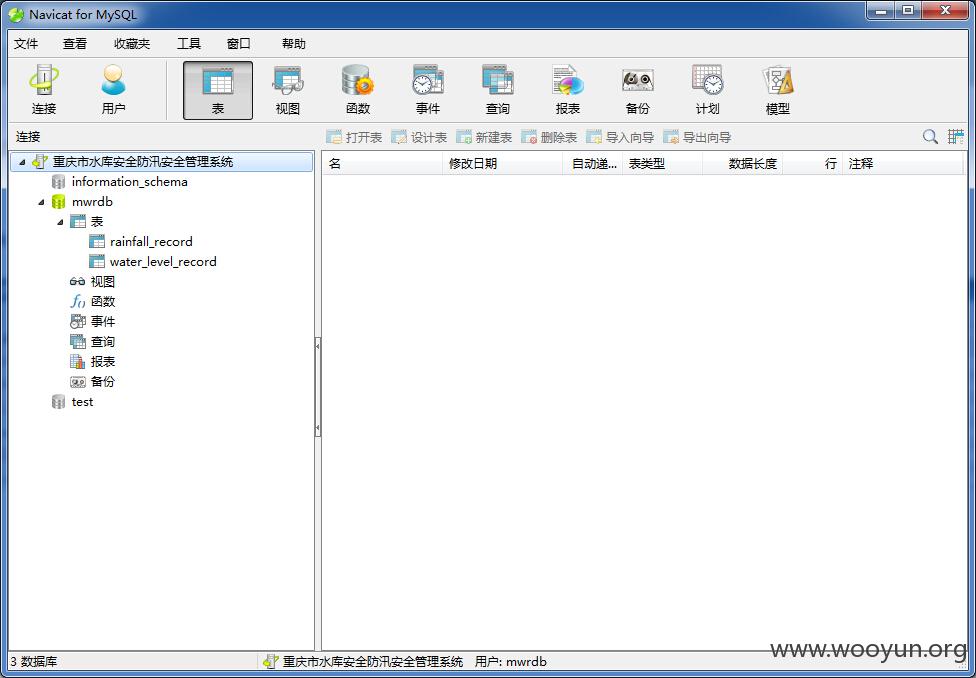Select the 模型 (Model) toolbar icon
The width and height of the screenshot is (976, 678).
[777, 90]
